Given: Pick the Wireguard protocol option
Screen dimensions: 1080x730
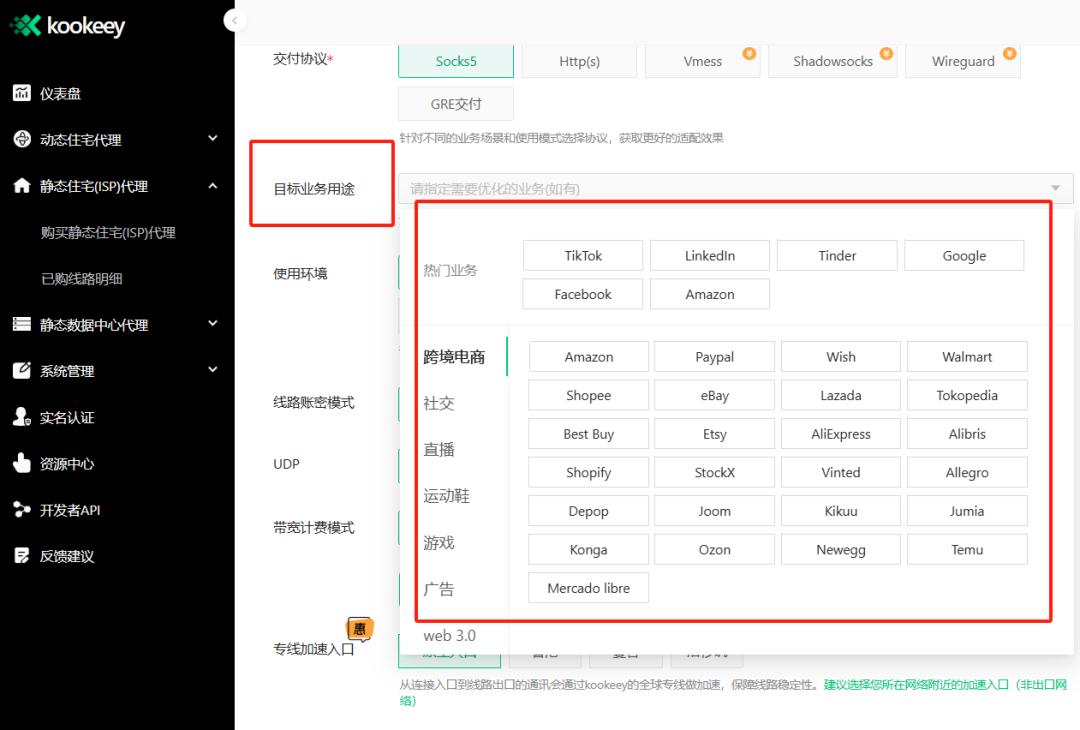Looking at the screenshot, I should point(963,61).
